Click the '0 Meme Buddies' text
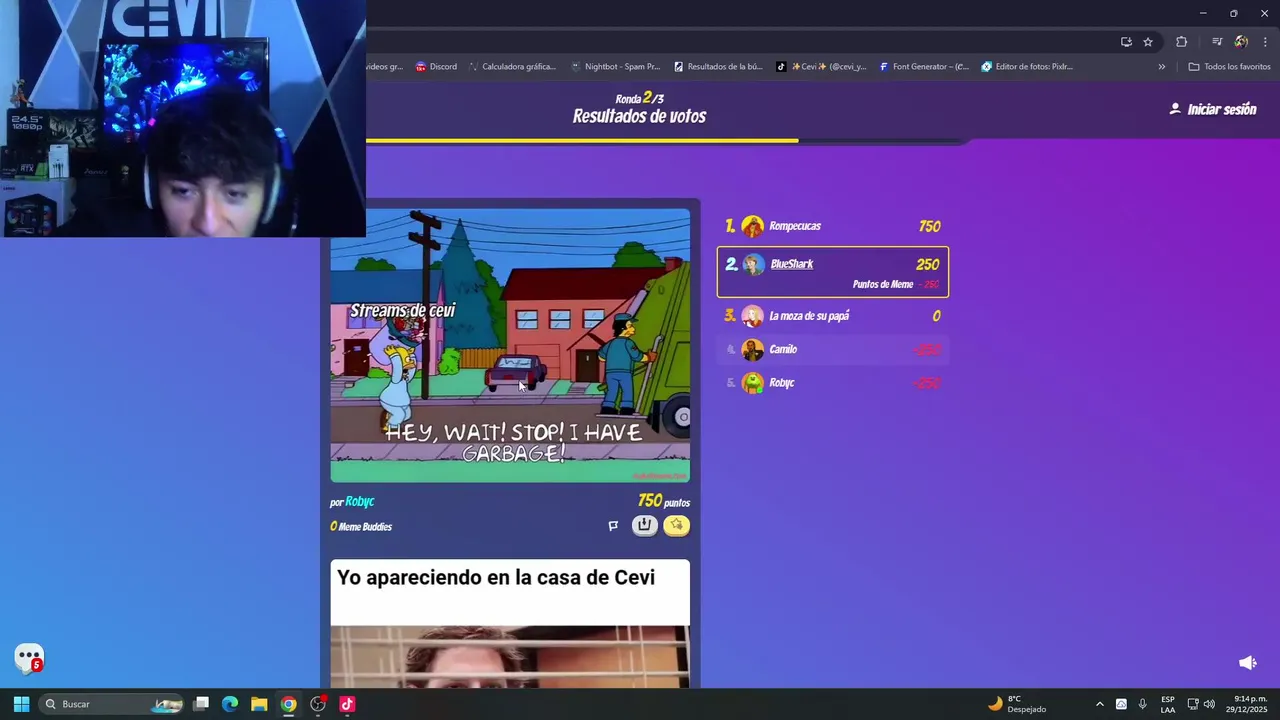Image resolution: width=1280 pixels, height=720 pixels. click(x=361, y=527)
